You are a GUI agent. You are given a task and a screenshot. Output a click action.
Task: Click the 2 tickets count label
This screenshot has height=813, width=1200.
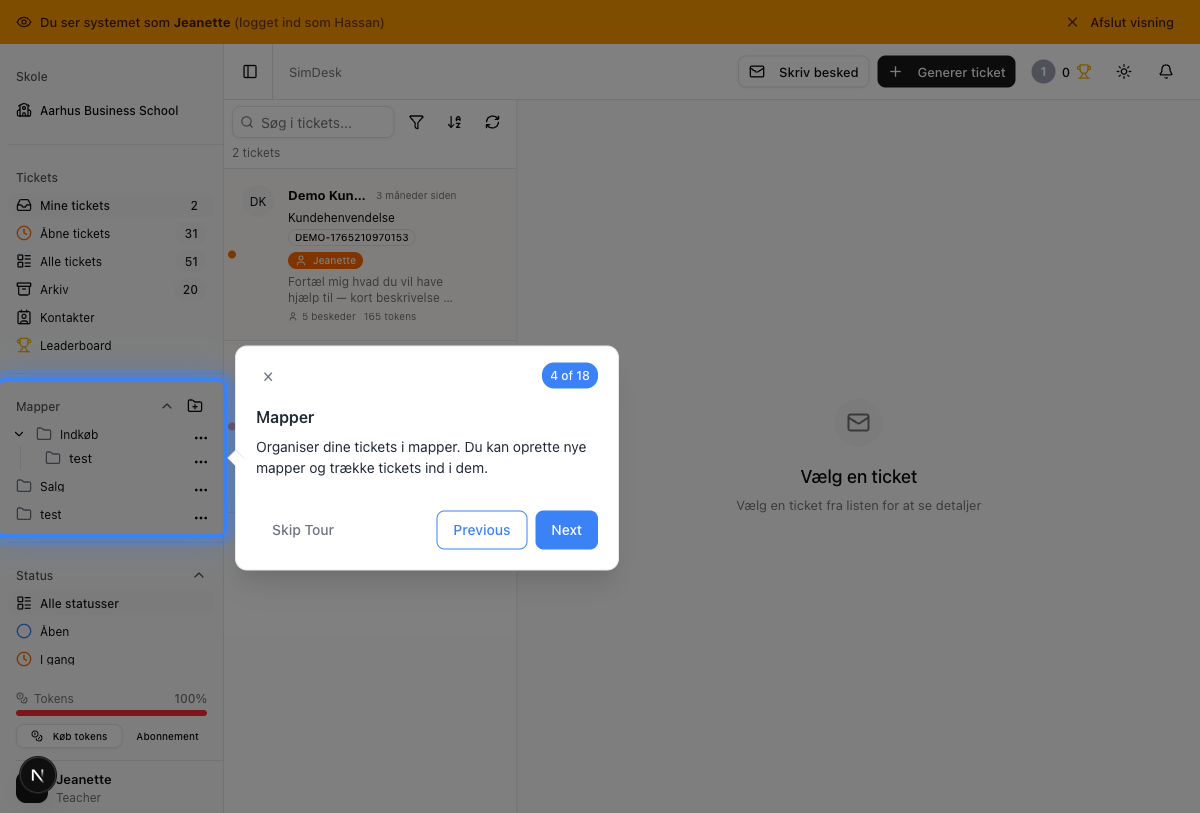coord(256,153)
